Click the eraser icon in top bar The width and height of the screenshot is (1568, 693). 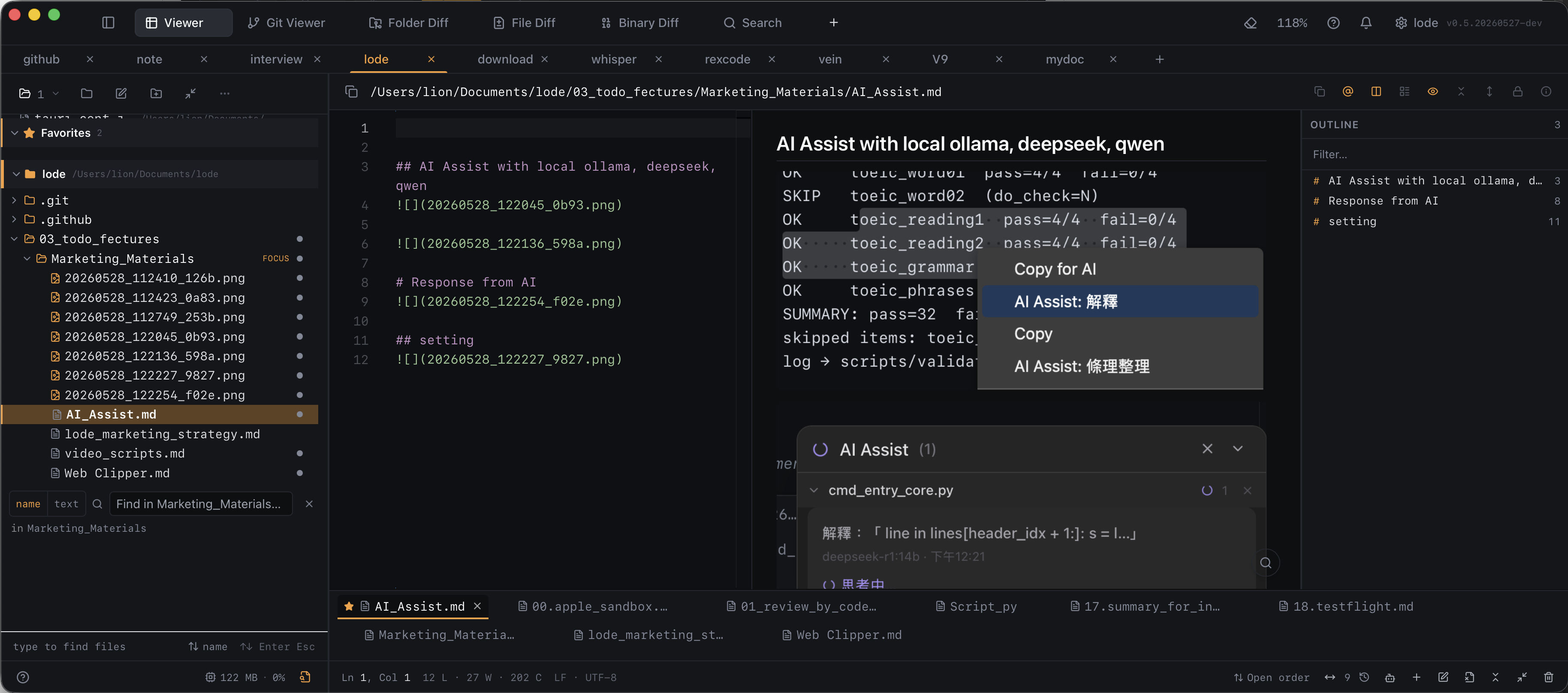click(x=1250, y=22)
